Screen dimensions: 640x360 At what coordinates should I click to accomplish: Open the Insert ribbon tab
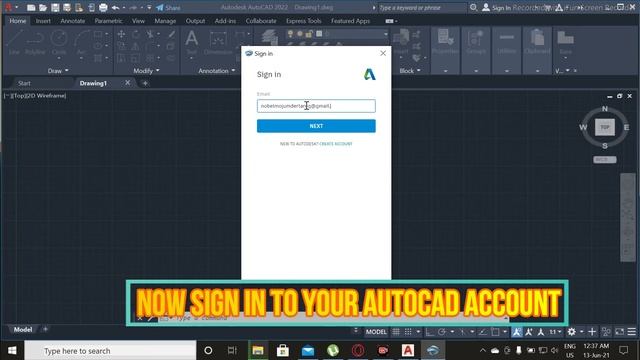(43, 21)
